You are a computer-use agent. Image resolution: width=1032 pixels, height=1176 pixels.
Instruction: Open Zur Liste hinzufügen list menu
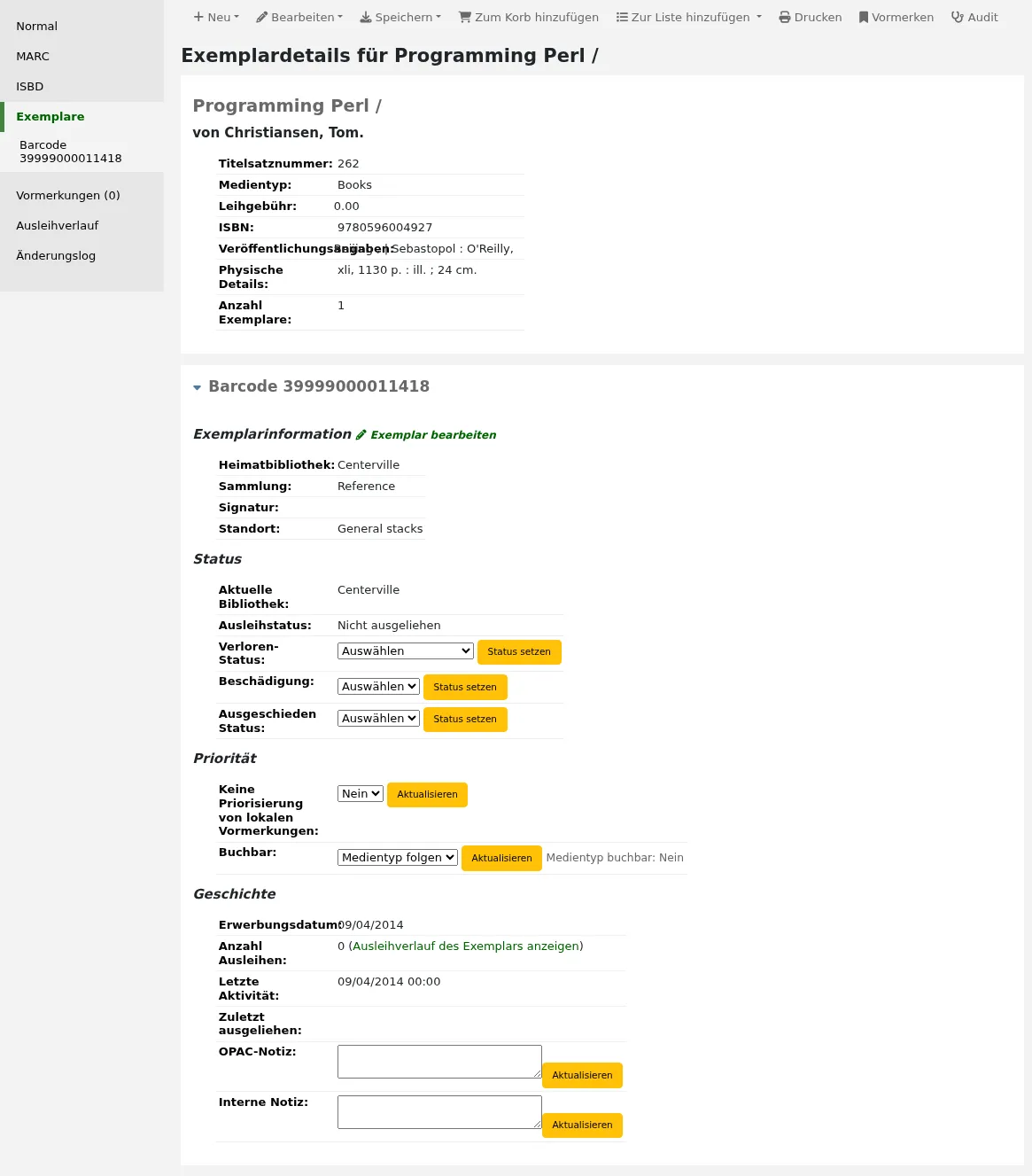coord(689,17)
